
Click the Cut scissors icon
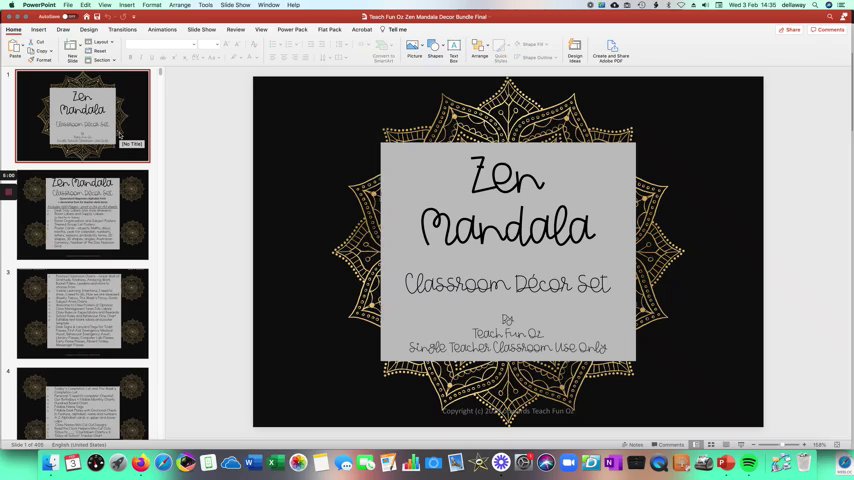coord(31,42)
